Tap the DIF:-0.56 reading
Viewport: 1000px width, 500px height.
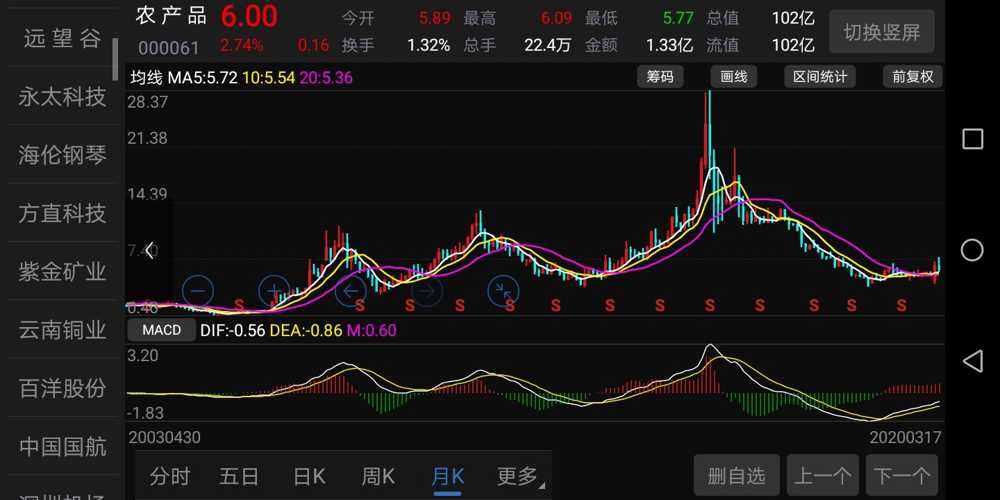click(x=233, y=330)
